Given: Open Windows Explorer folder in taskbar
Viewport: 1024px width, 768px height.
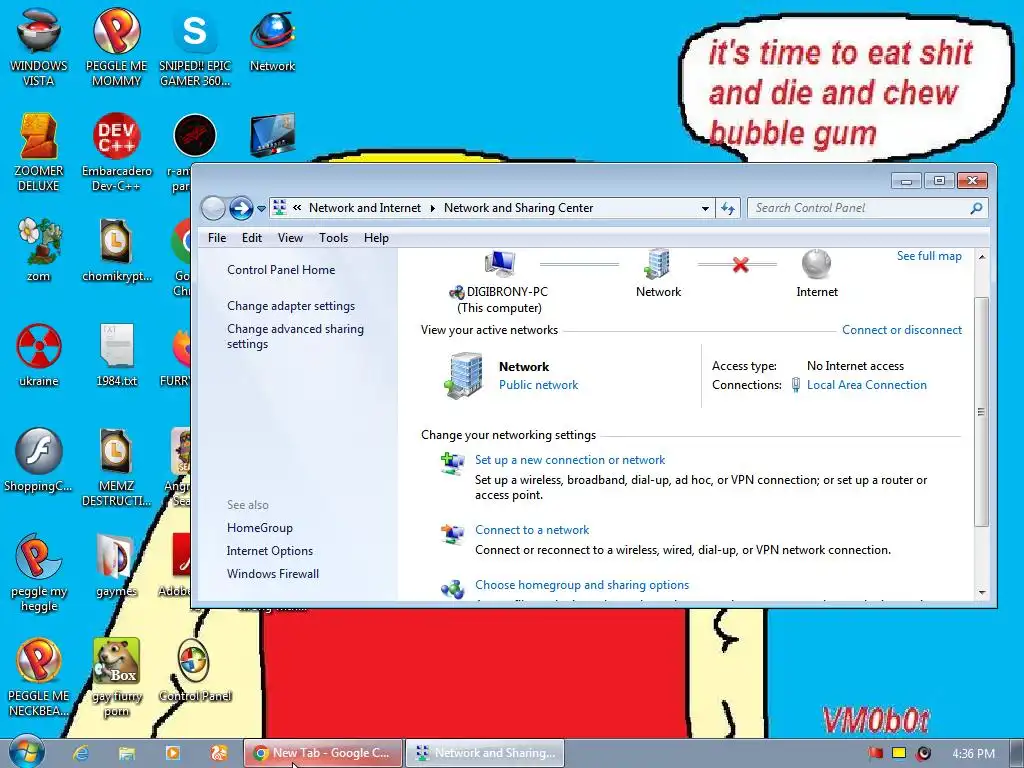Looking at the screenshot, I should coord(127,753).
